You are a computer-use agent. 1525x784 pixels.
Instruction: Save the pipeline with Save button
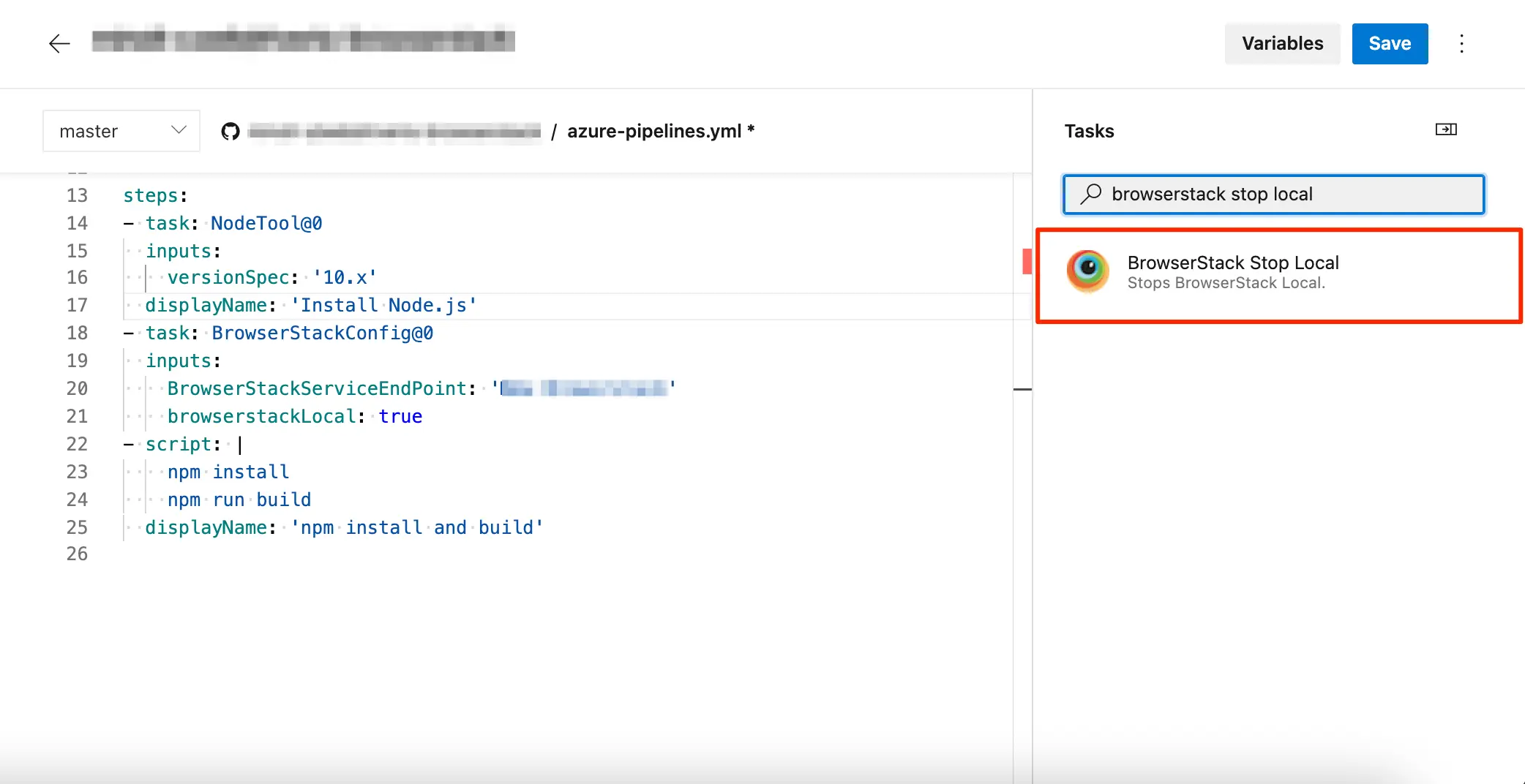(1389, 44)
